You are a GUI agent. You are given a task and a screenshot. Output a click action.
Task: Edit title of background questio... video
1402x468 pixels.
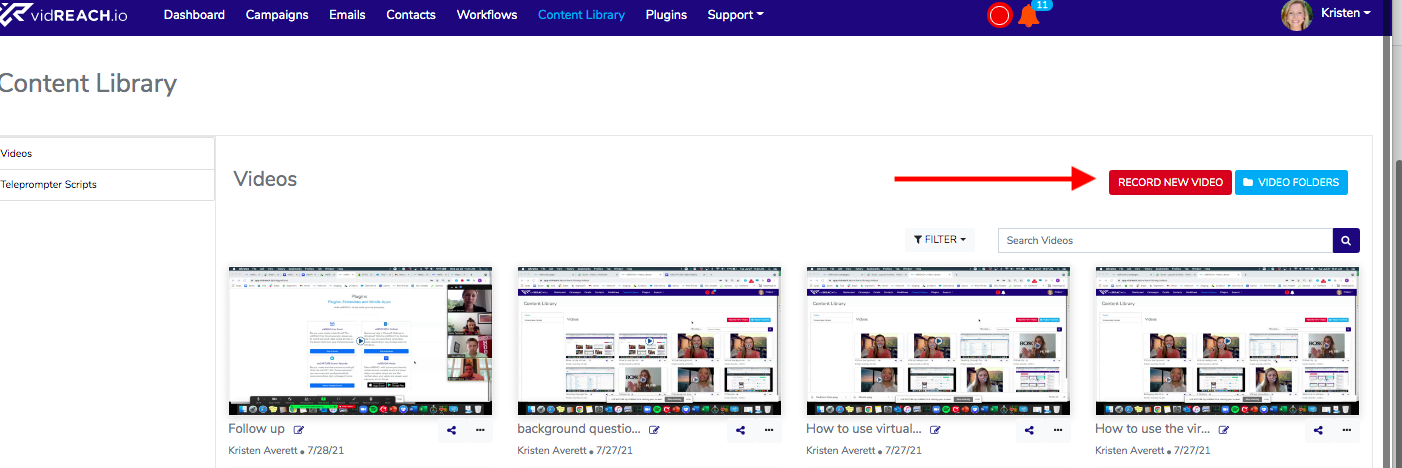(654, 430)
